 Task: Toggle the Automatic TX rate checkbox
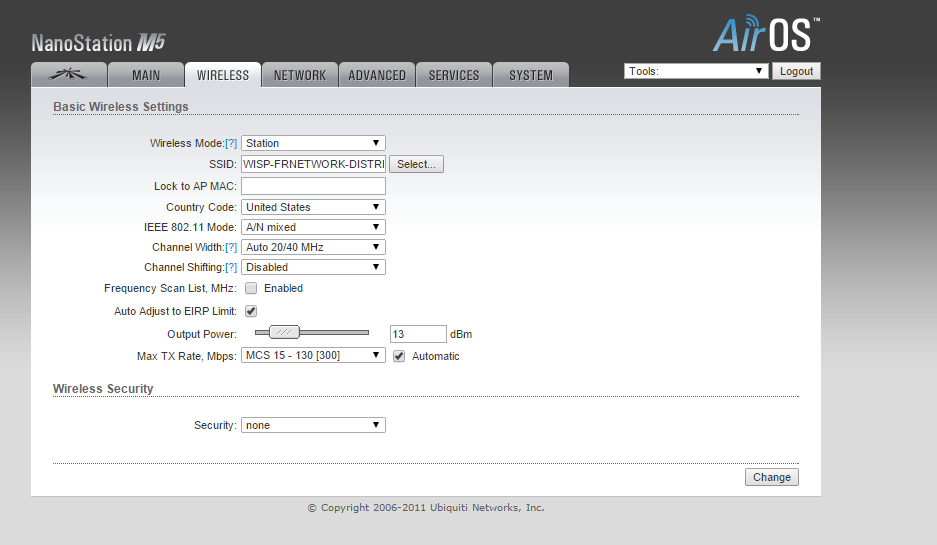(399, 356)
